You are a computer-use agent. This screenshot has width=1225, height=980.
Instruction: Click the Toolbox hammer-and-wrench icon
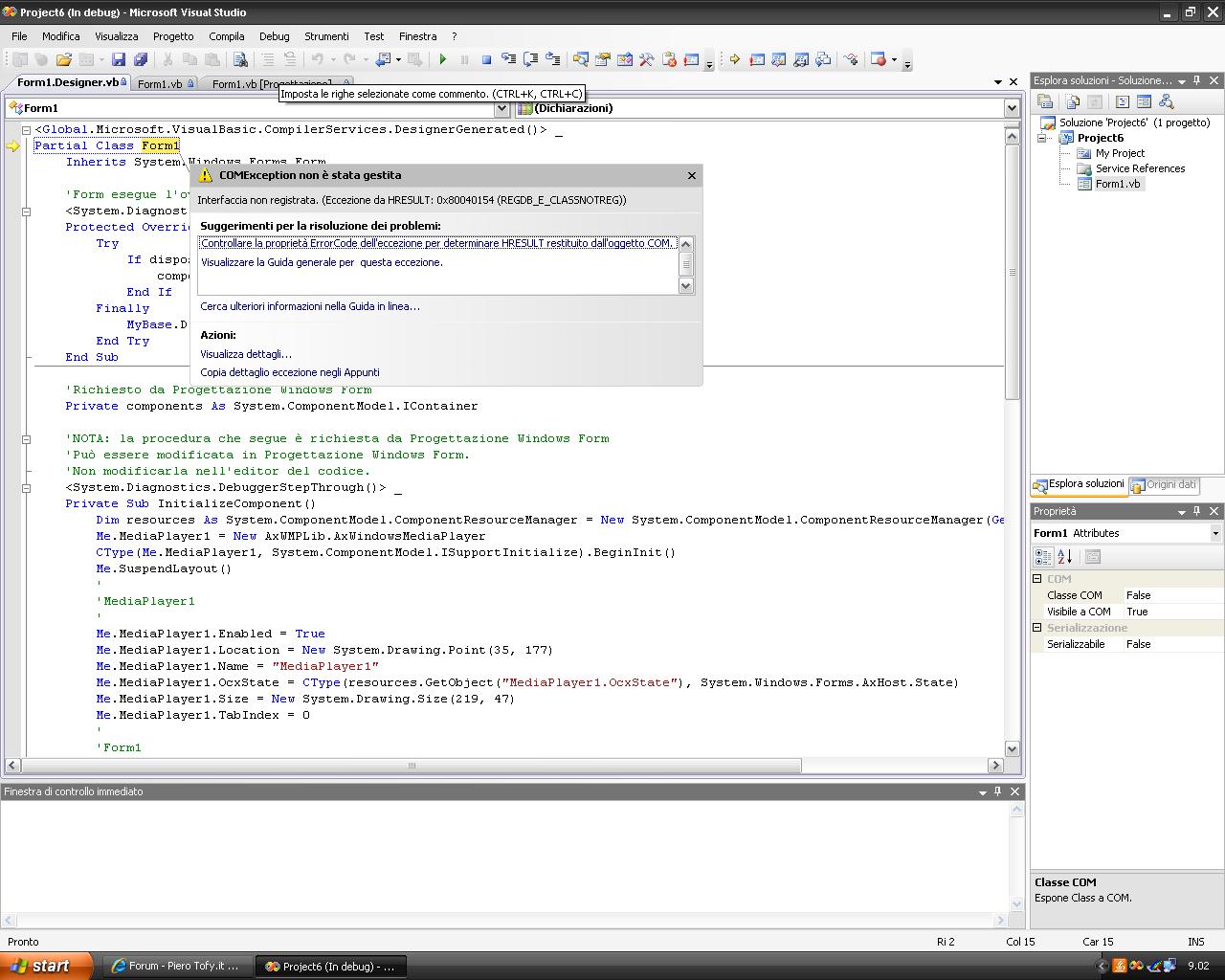647,59
